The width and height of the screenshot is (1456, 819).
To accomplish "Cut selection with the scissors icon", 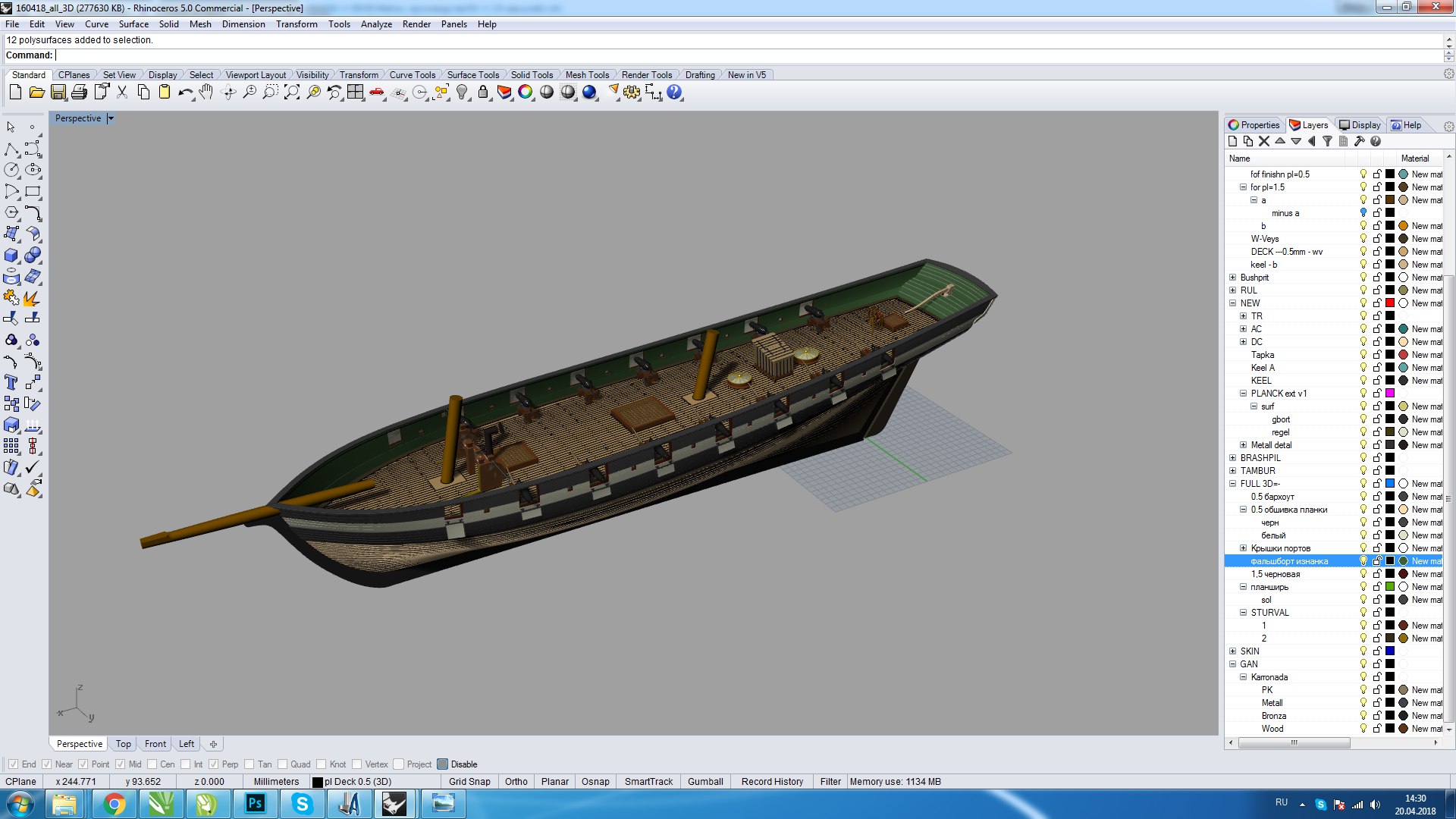I will point(122,93).
